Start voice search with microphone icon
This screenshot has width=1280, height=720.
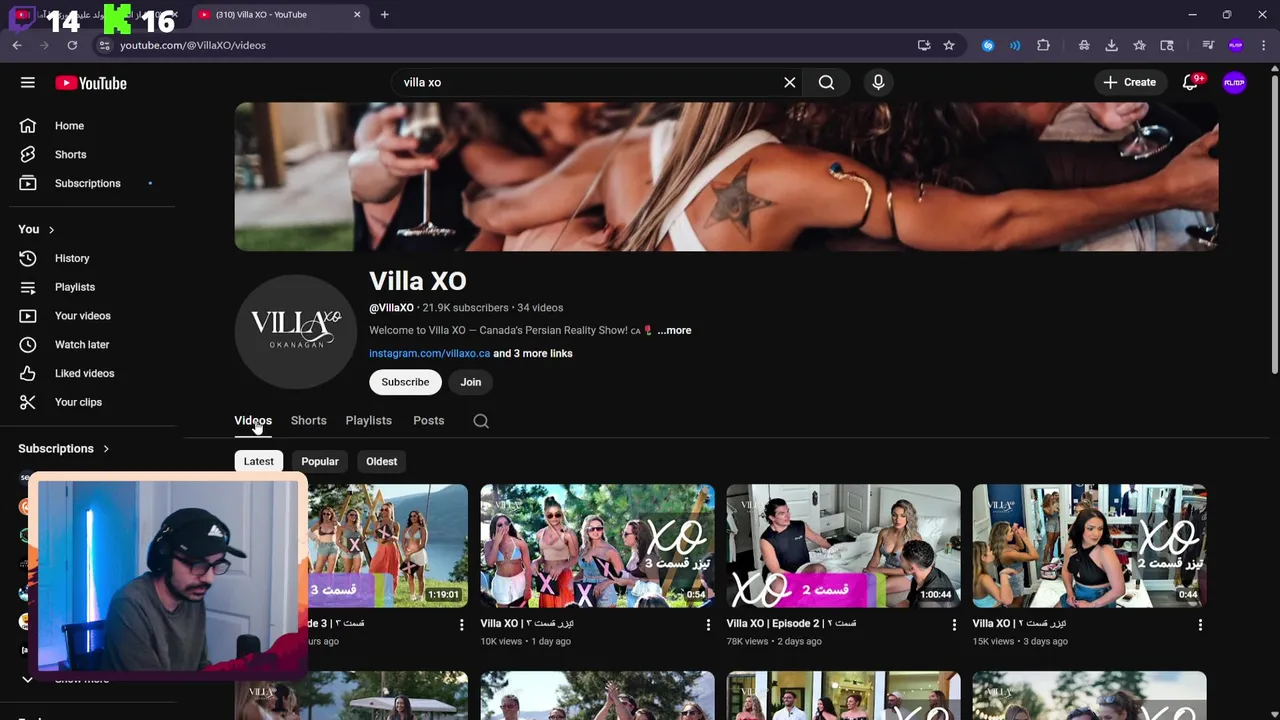click(878, 82)
